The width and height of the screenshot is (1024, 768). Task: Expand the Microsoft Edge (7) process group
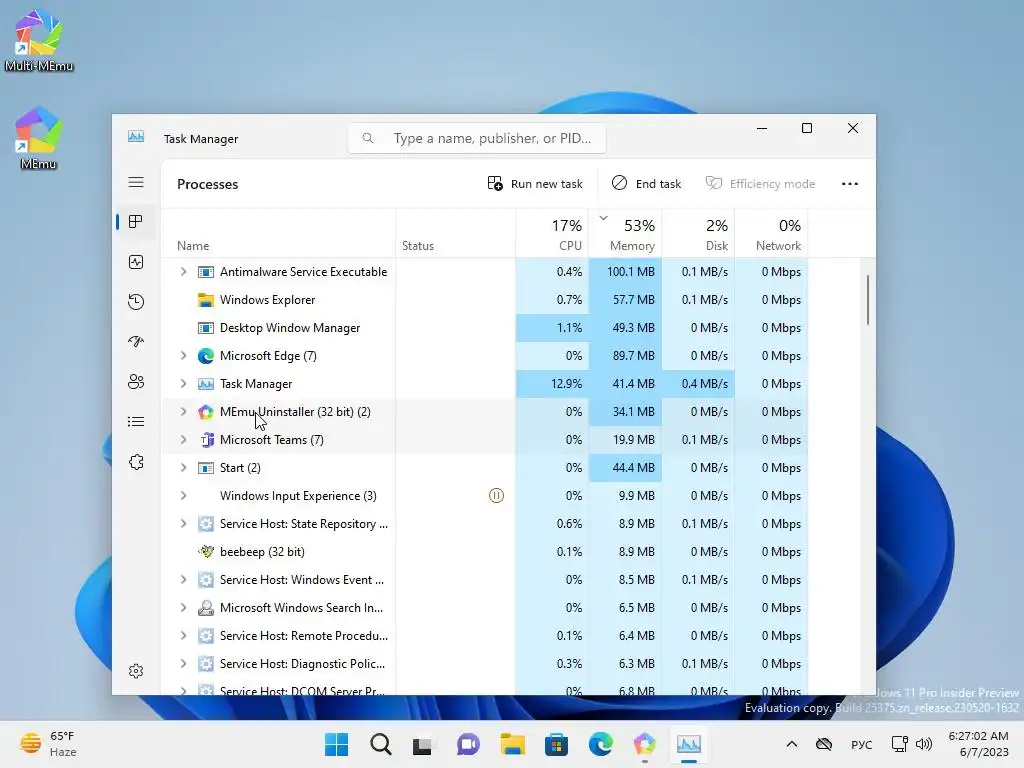click(184, 356)
